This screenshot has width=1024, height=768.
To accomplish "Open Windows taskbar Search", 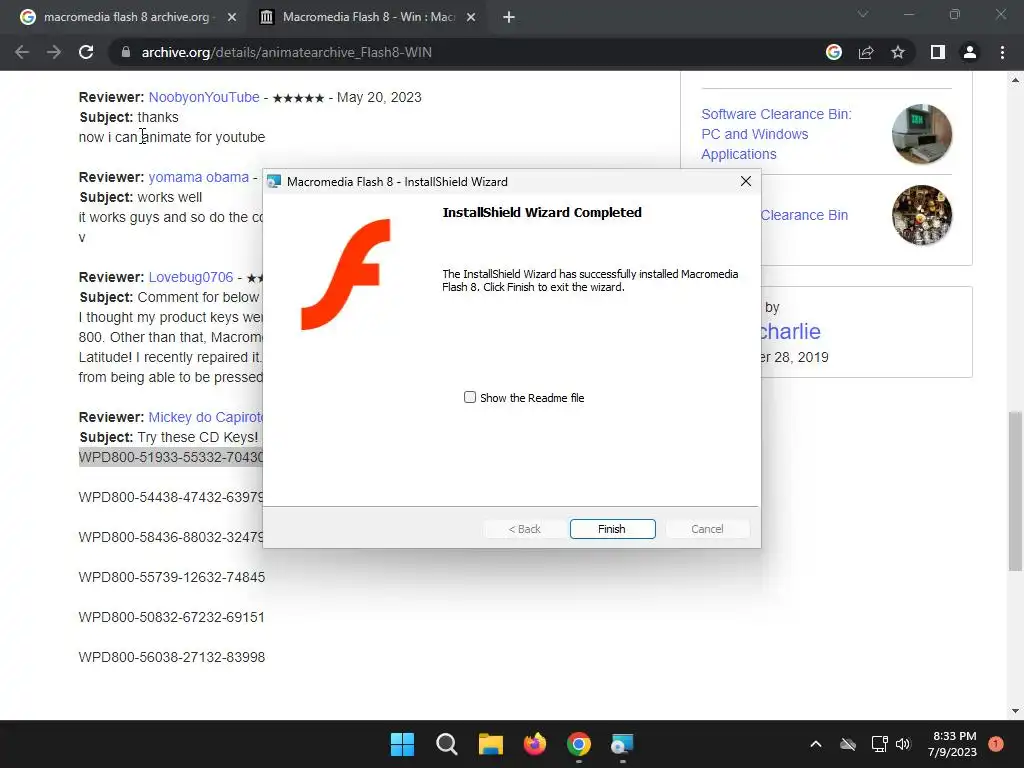I will coord(447,744).
